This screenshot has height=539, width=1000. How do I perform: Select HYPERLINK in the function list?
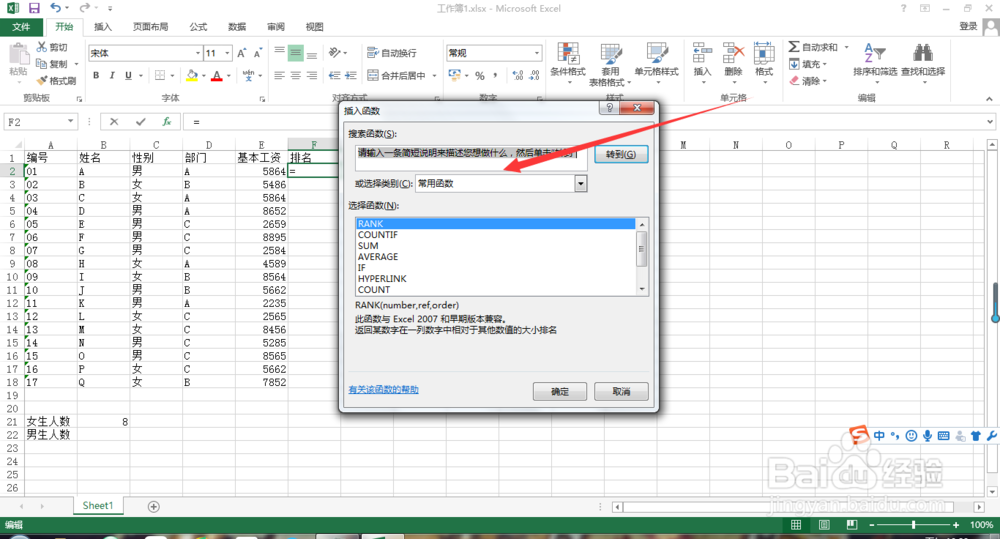point(382,279)
